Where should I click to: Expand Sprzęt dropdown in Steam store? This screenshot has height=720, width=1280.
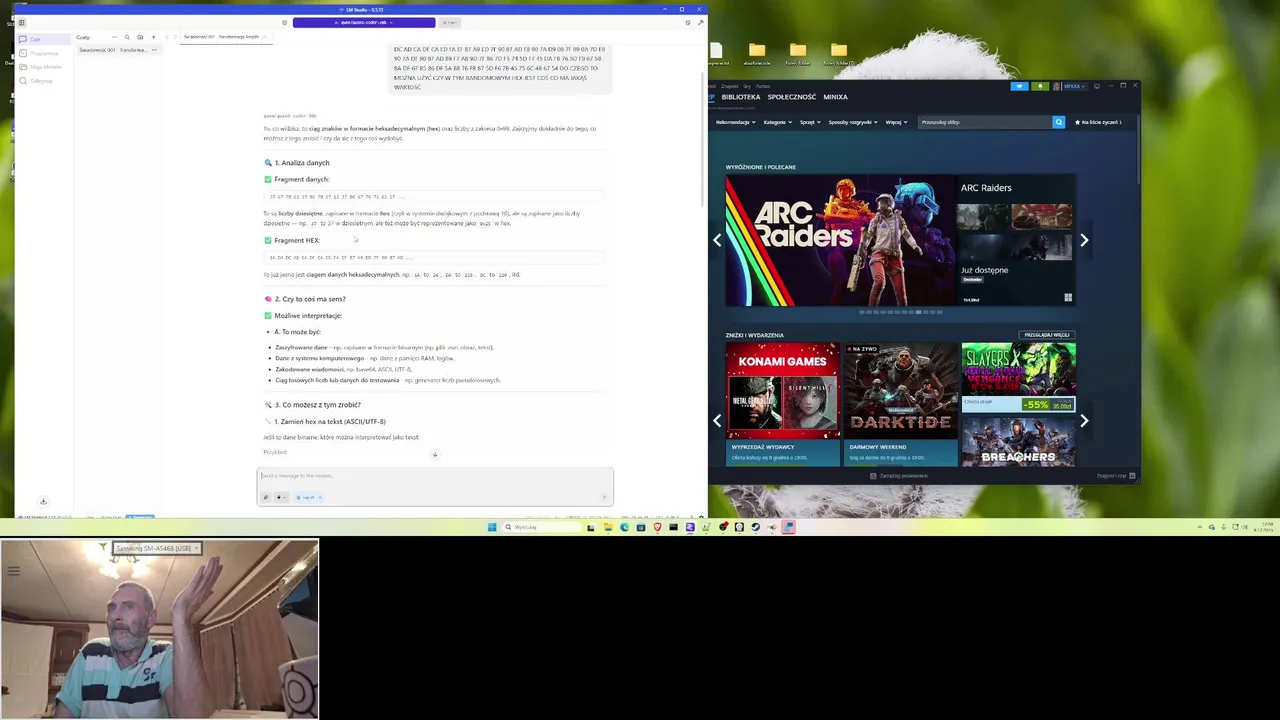810,122
